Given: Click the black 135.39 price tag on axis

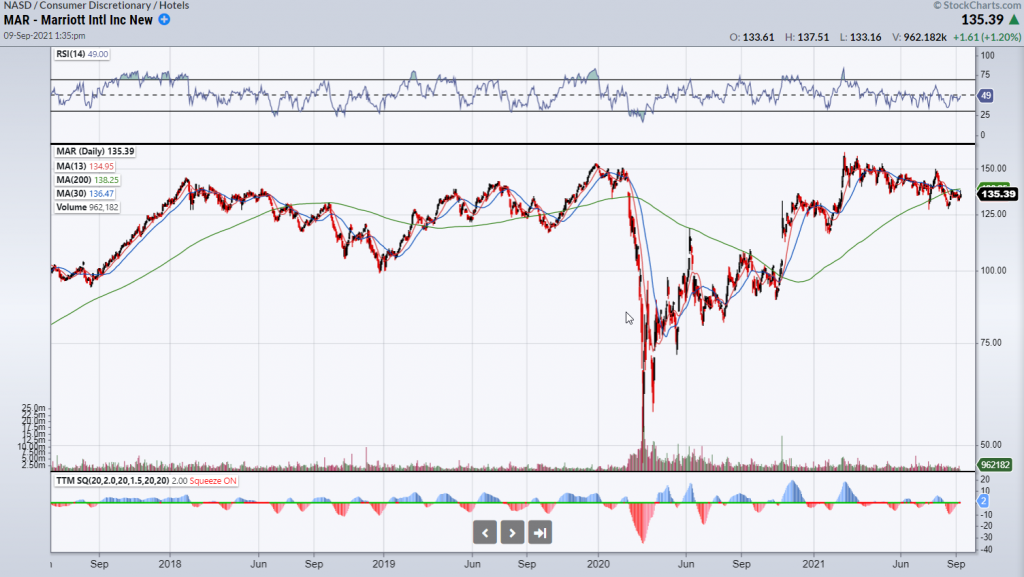Looking at the screenshot, I should (998, 194).
